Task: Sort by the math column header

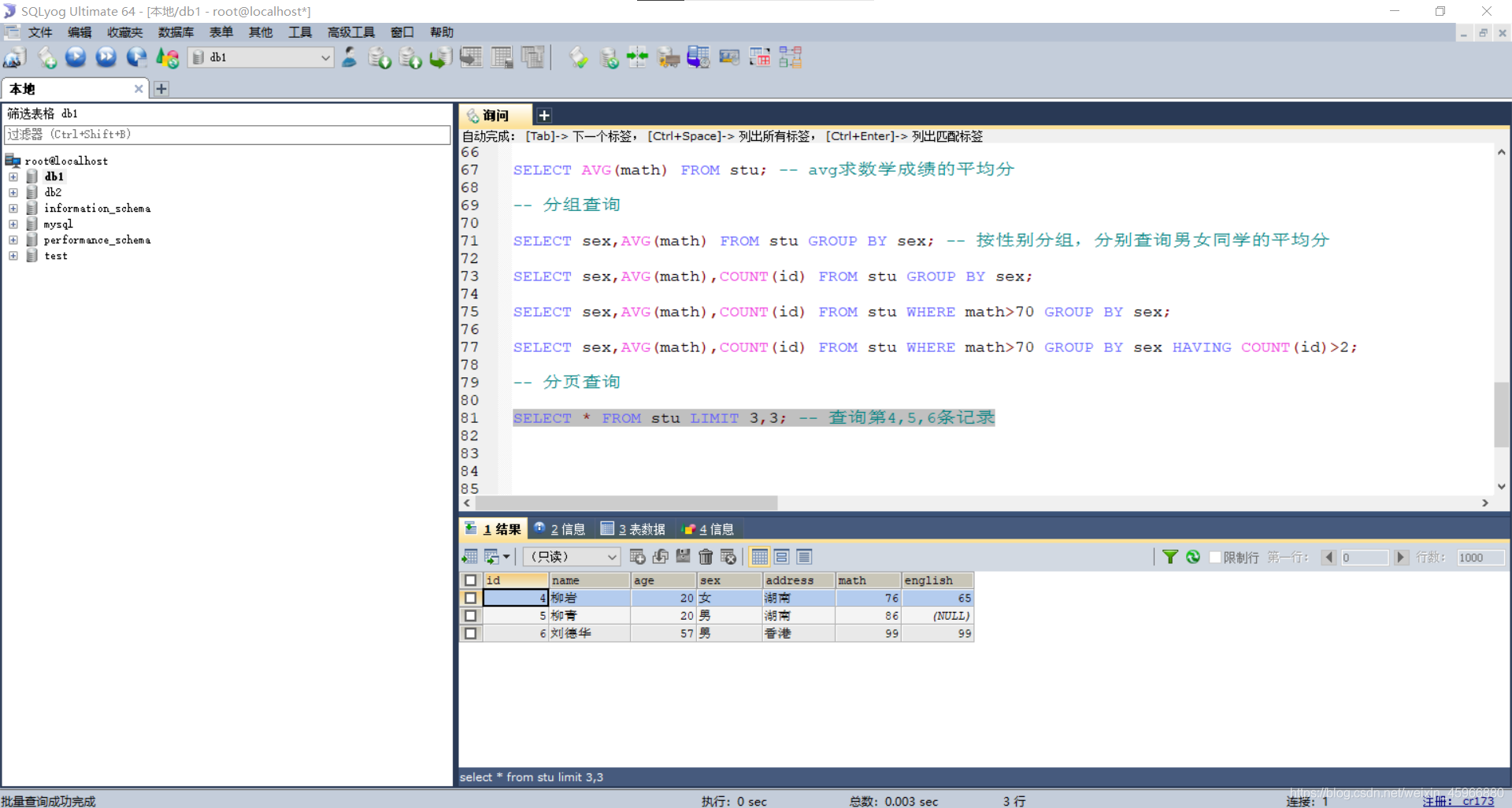Action: [868, 580]
